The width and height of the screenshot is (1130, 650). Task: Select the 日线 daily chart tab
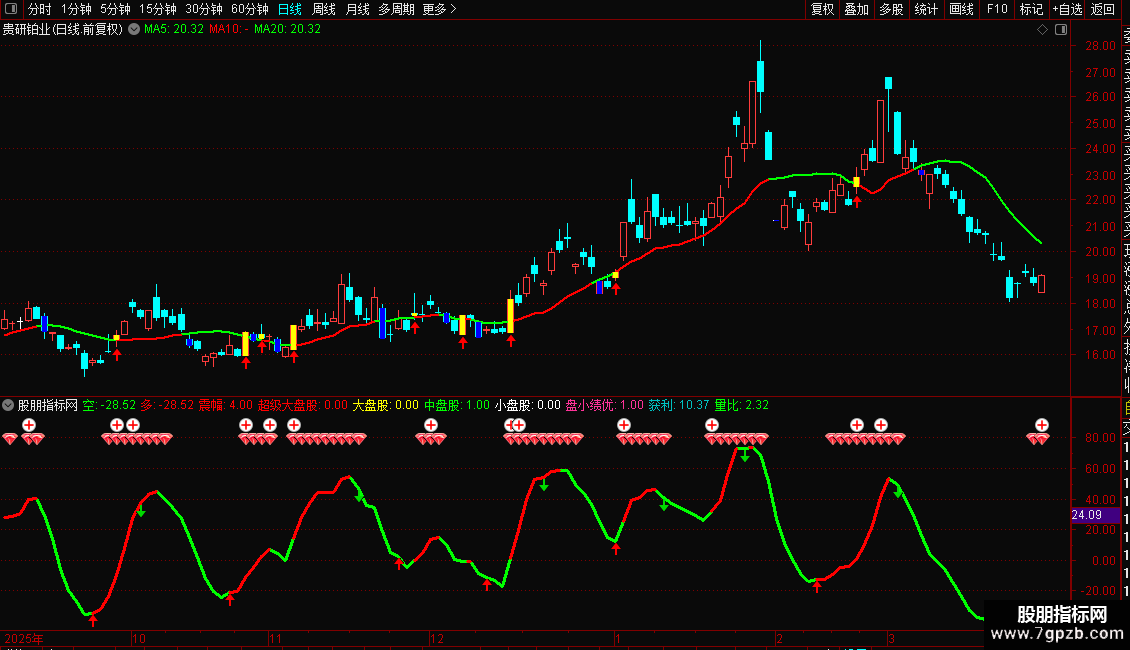[290, 9]
